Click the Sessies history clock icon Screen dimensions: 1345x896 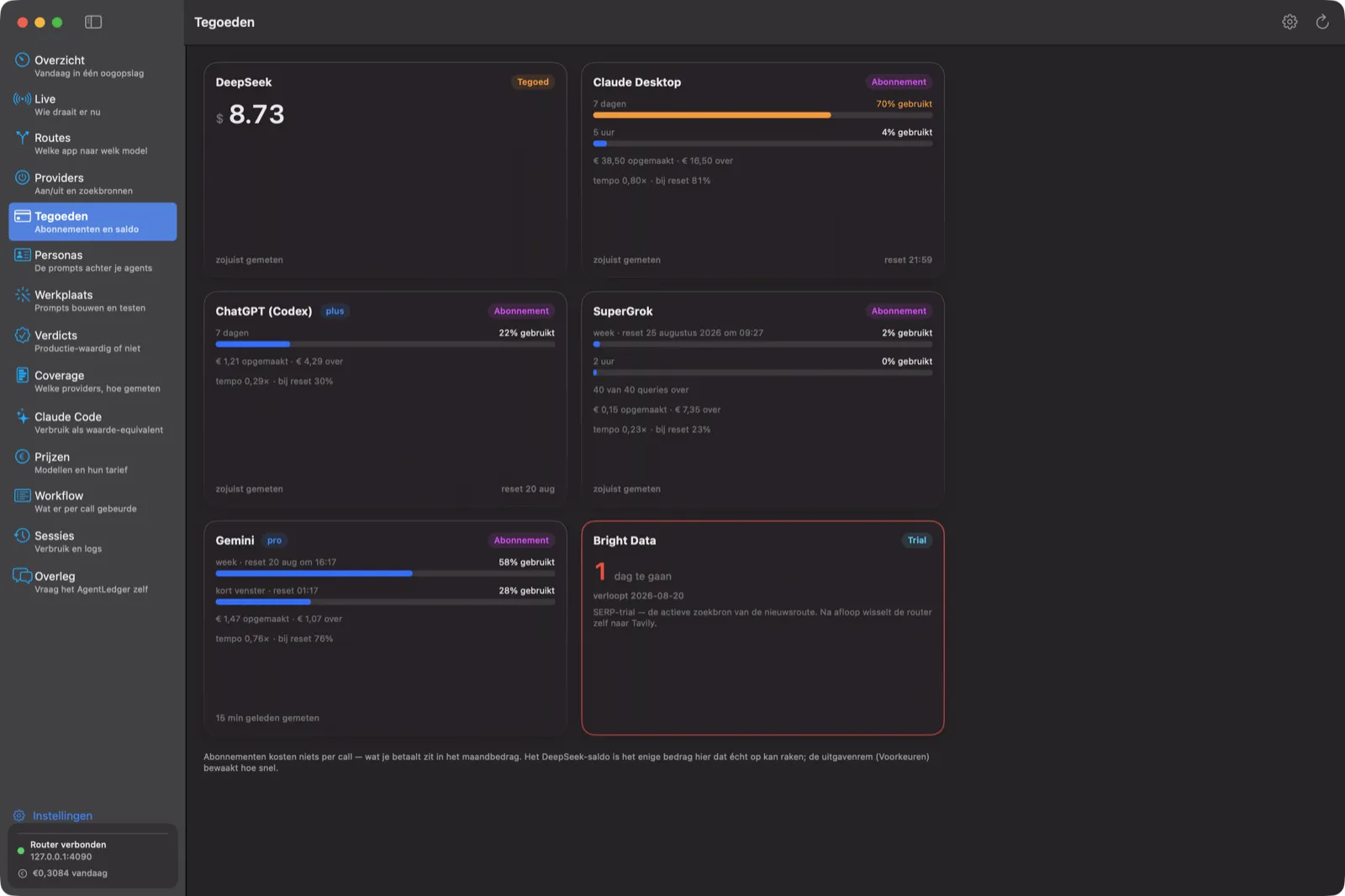(23, 535)
